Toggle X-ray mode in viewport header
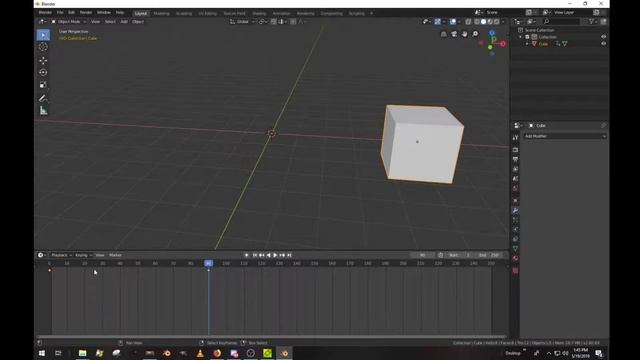Screen dimensions: 640x360 pos(468,22)
